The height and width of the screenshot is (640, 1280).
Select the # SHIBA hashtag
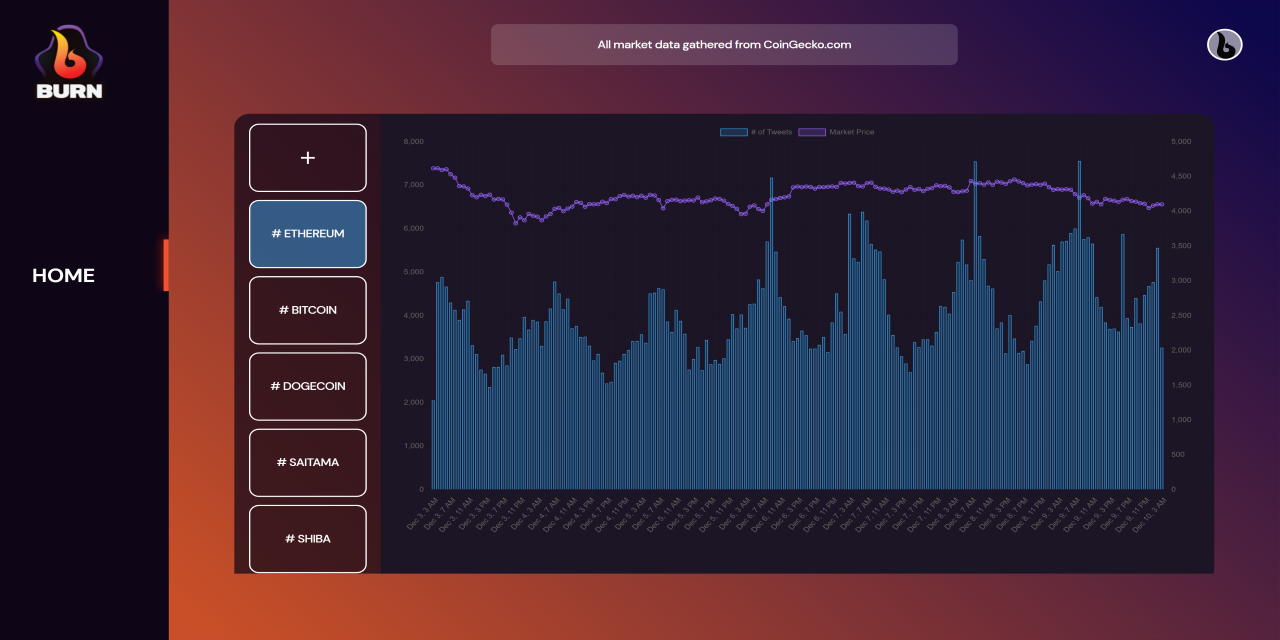tap(307, 538)
